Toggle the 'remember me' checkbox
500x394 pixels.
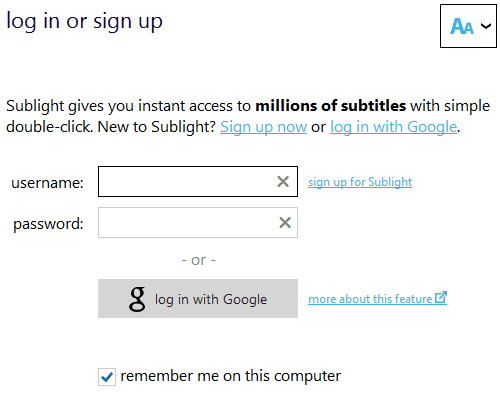tap(107, 377)
